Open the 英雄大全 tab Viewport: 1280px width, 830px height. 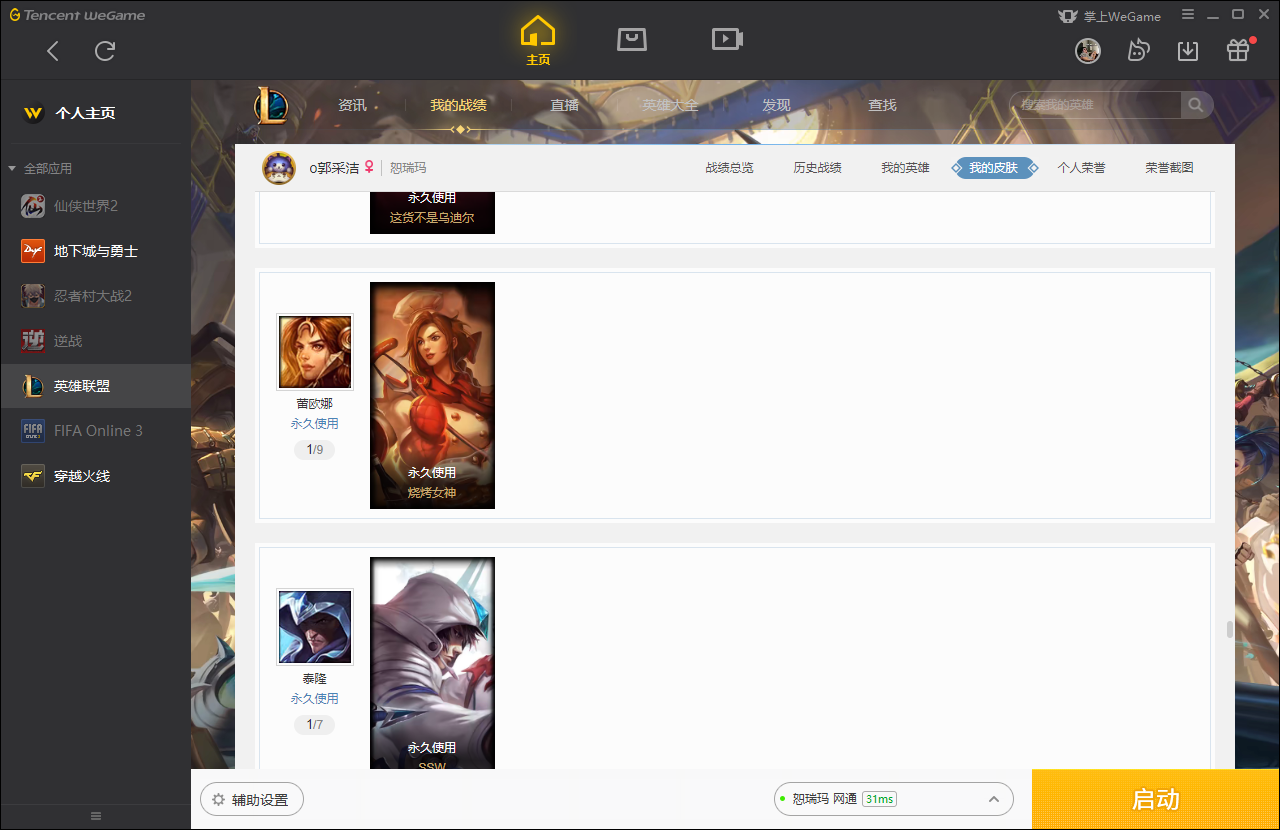(670, 105)
